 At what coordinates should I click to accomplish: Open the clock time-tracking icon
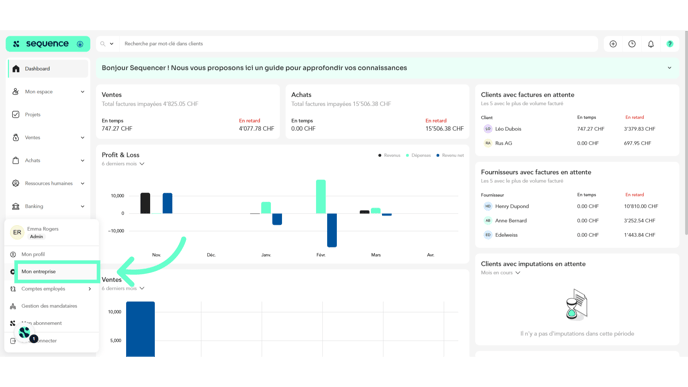coord(632,44)
